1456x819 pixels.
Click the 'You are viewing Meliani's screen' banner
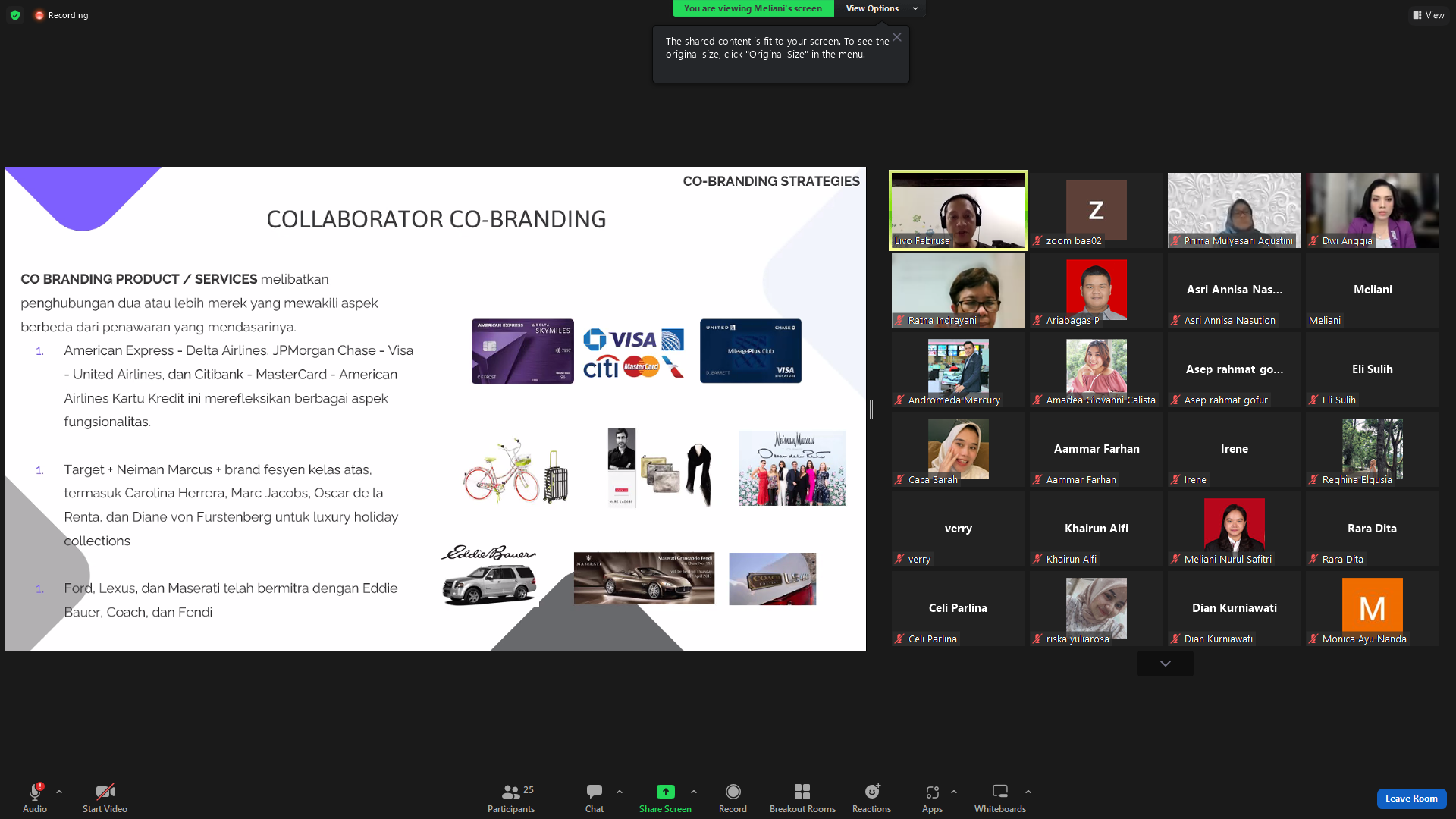pyautogui.click(x=753, y=8)
